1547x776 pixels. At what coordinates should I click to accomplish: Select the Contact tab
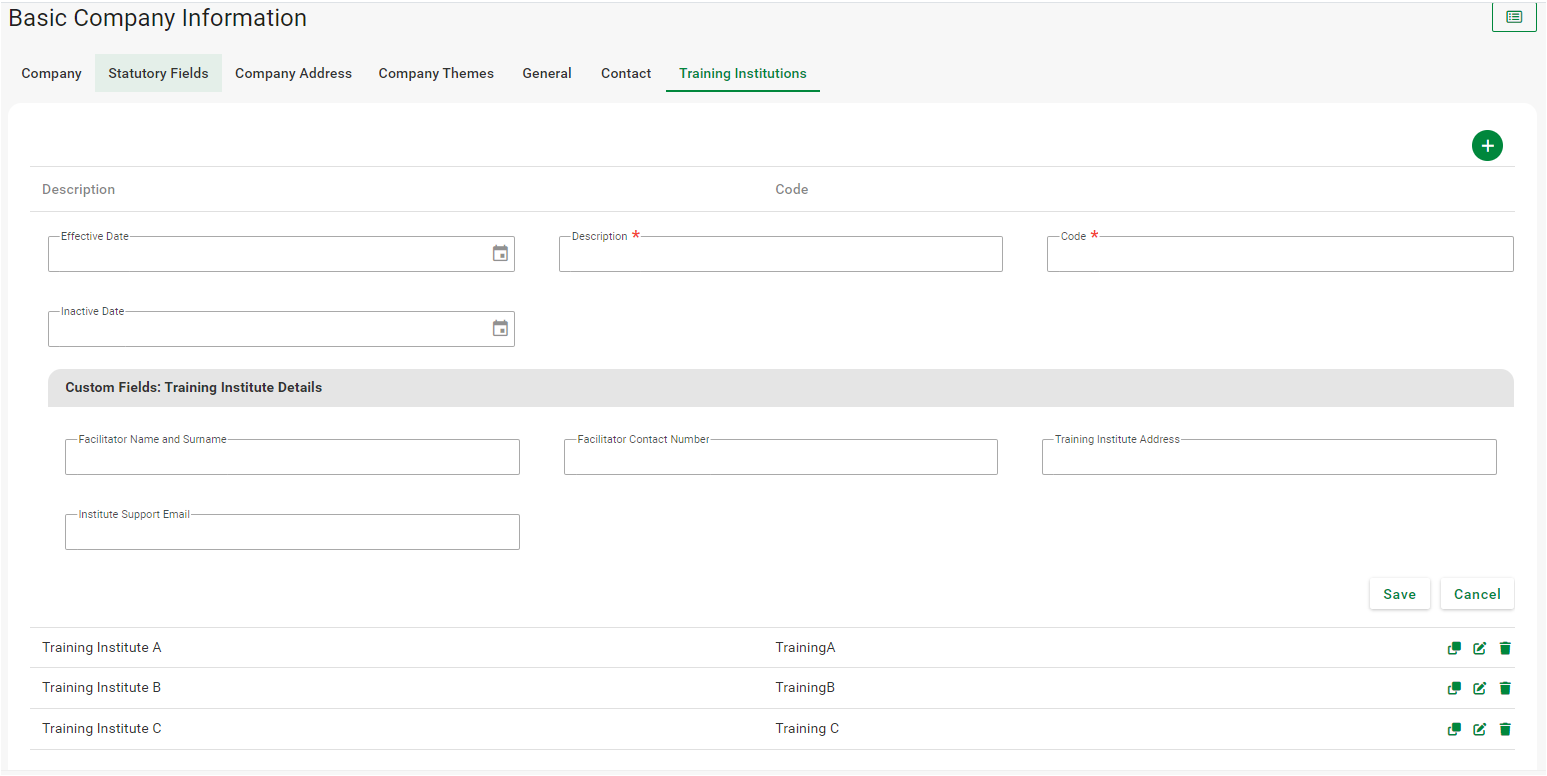[x=626, y=73]
